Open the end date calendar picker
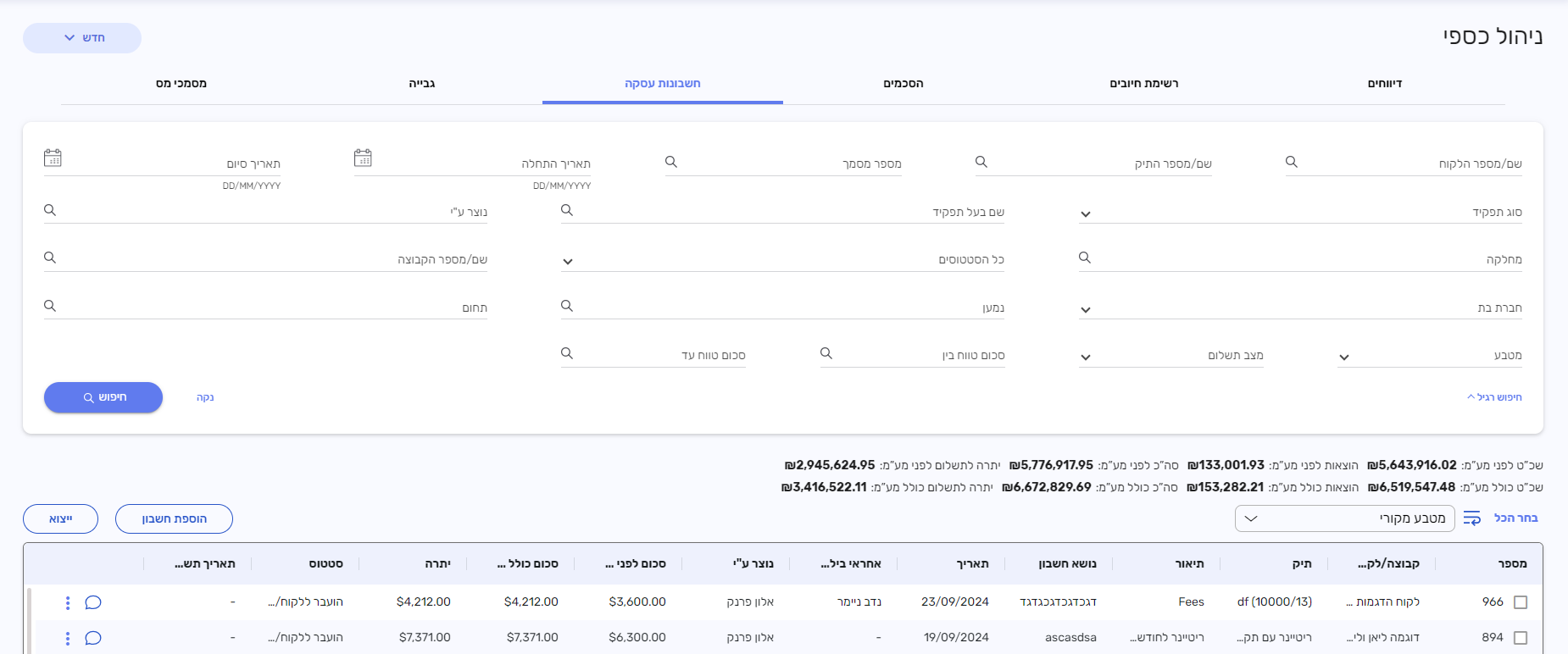The image size is (1568, 654). 53,158
